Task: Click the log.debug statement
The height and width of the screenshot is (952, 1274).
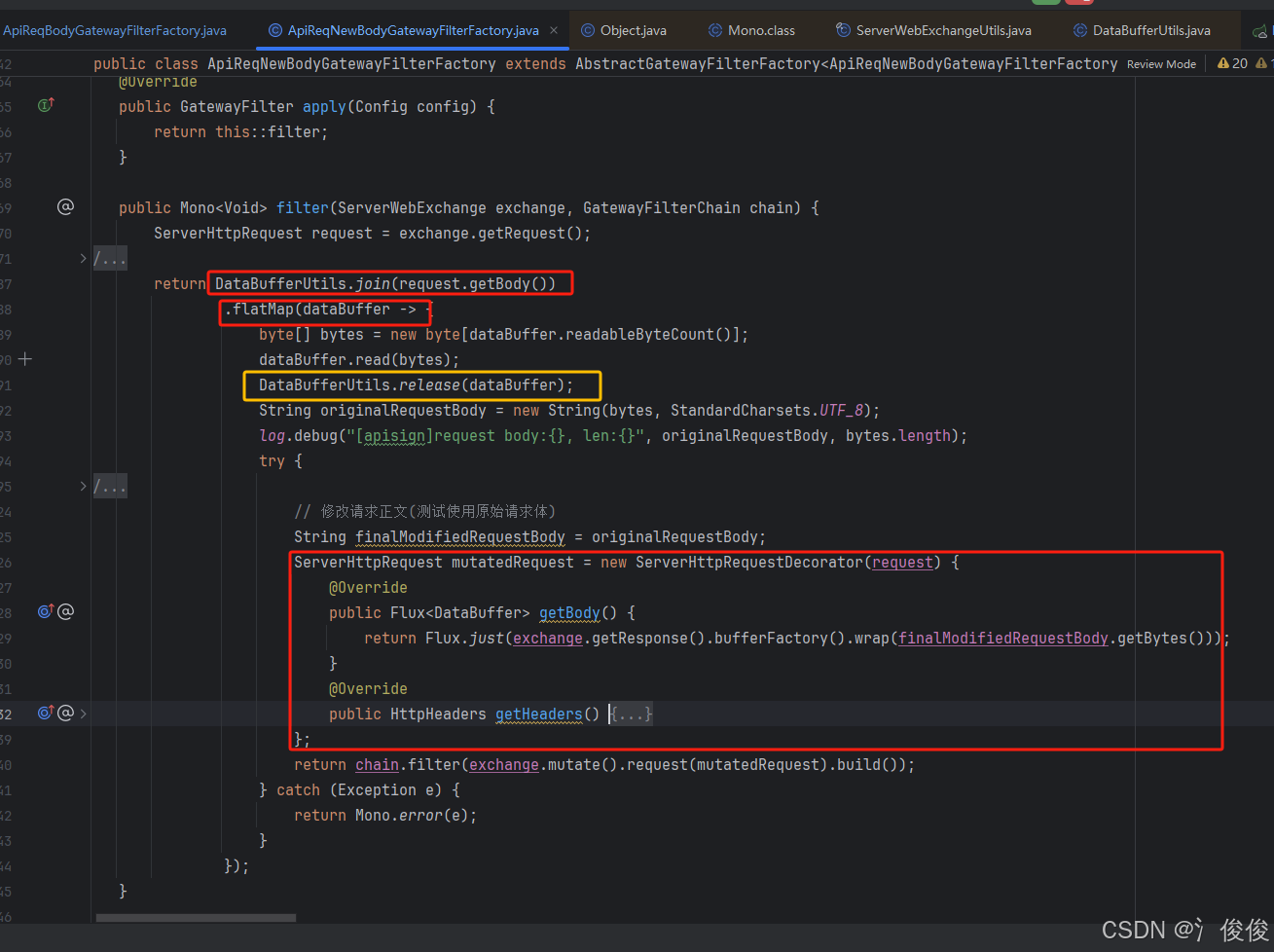Action: (x=613, y=436)
